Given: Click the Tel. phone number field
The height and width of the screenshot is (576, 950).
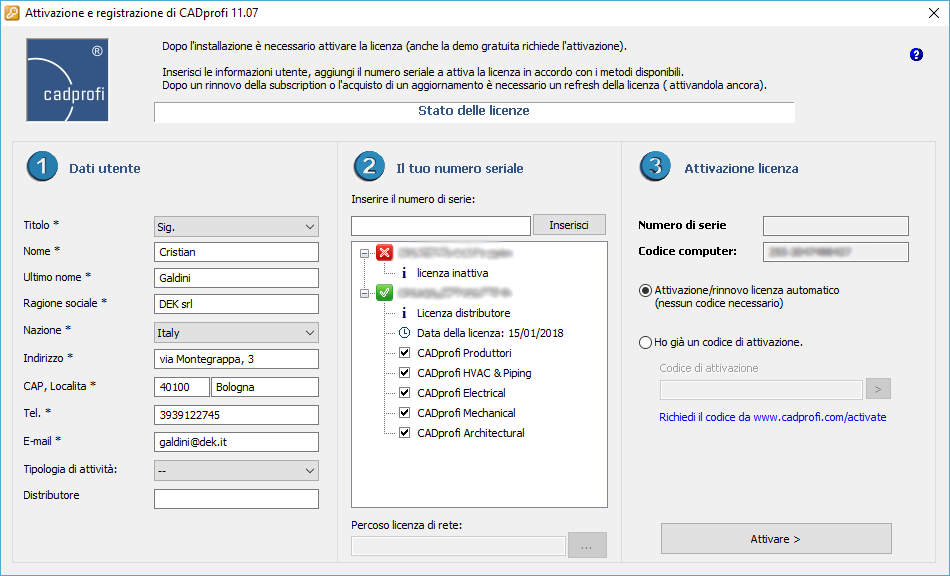Looking at the screenshot, I should [x=236, y=415].
